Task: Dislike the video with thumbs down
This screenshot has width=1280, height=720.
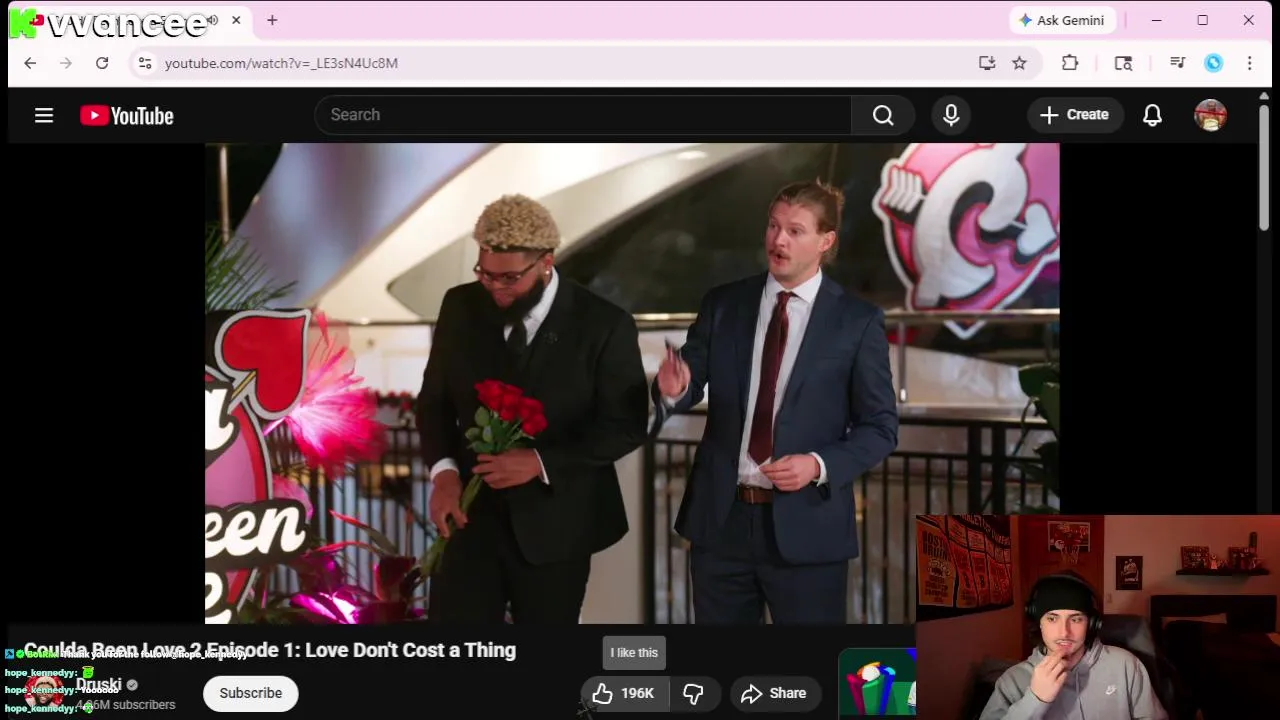Action: pos(693,693)
